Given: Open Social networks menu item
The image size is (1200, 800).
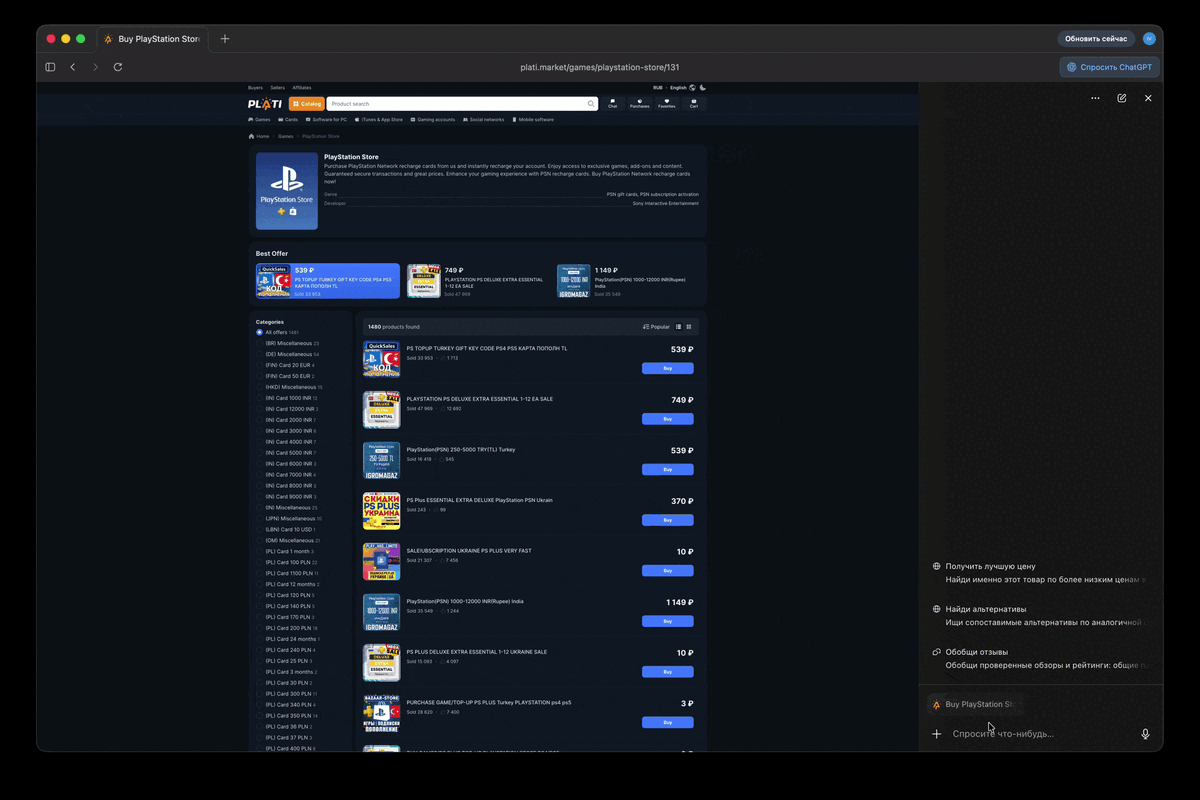Looking at the screenshot, I should (x=483, y=119).
